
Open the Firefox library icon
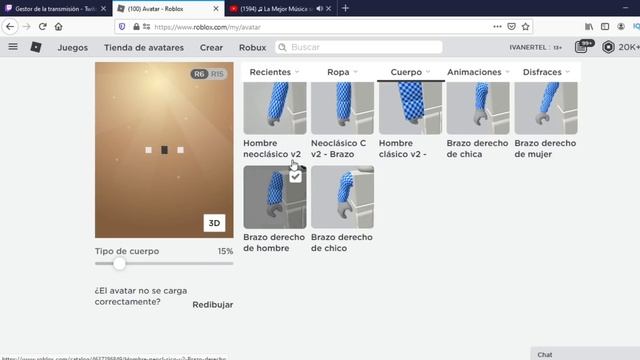click(x=589, y=27)
